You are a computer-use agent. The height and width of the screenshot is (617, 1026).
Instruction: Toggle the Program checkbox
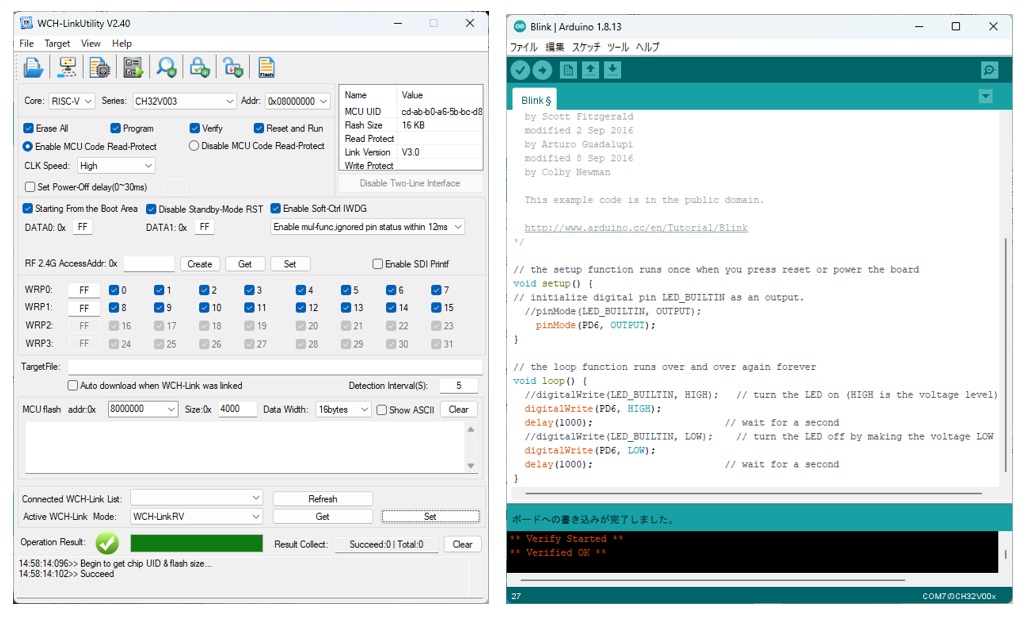pyautogui.click(x=115, y=128)
